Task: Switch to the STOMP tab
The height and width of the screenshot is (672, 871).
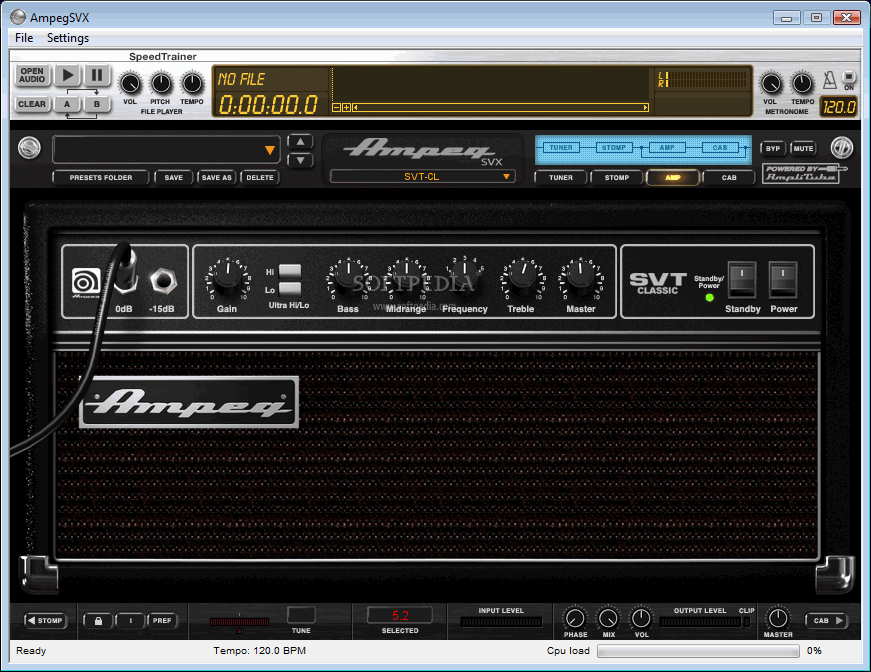Action: [617, 178]
